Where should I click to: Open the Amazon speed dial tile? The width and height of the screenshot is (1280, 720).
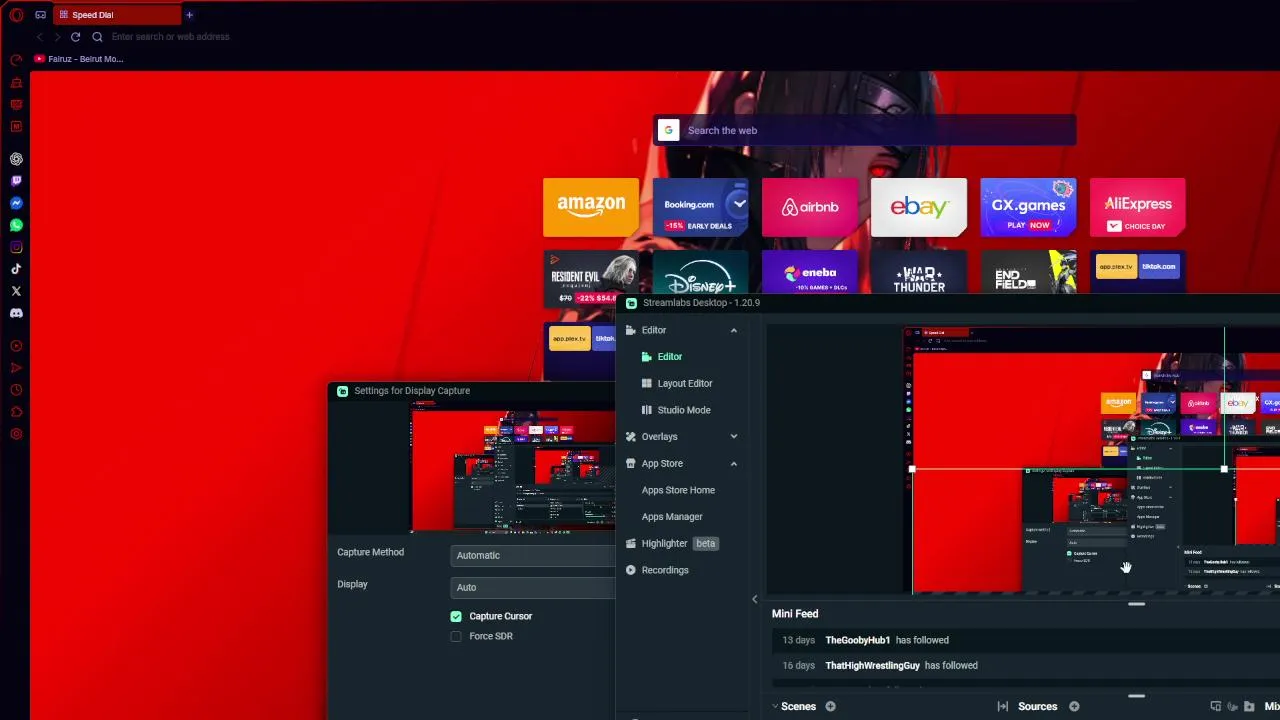click(591, 207)
